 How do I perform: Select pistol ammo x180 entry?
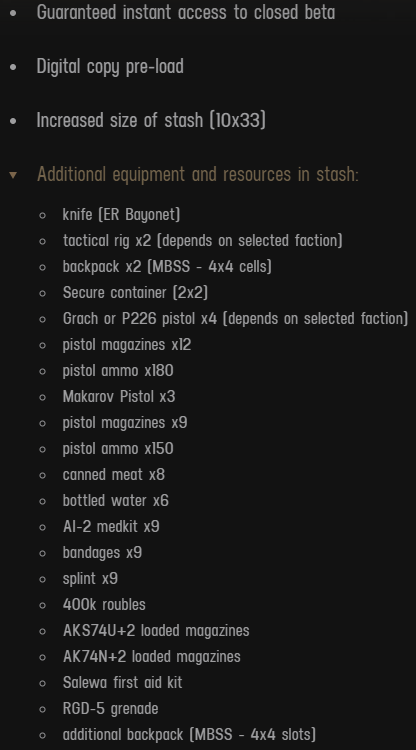point(118,370)
